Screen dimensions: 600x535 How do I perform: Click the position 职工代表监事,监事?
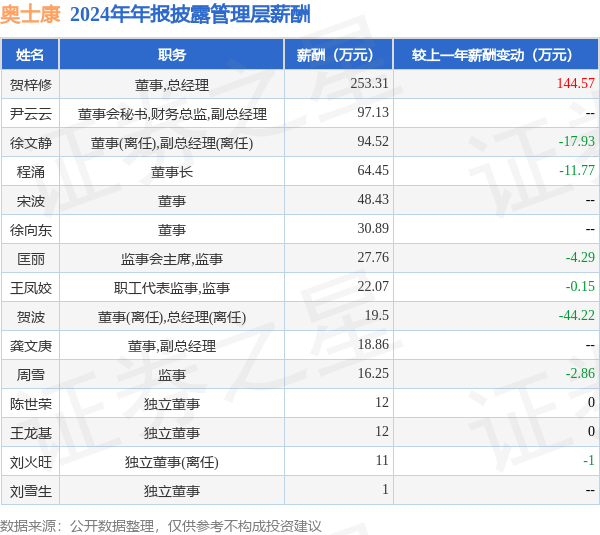[172, 288]
